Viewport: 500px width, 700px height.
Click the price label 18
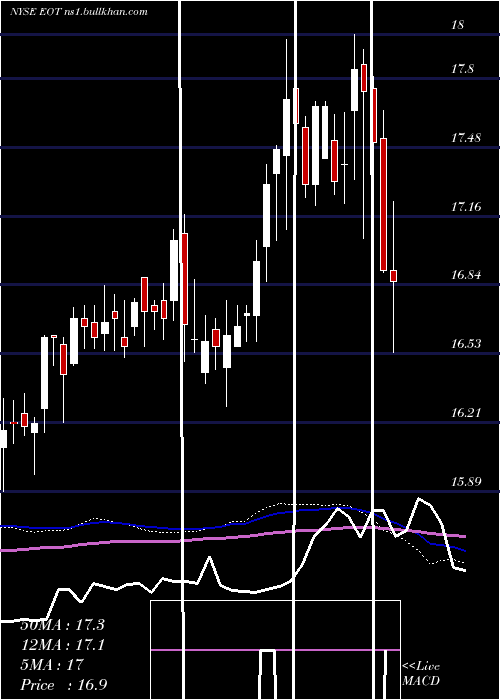tap(458, 25)
